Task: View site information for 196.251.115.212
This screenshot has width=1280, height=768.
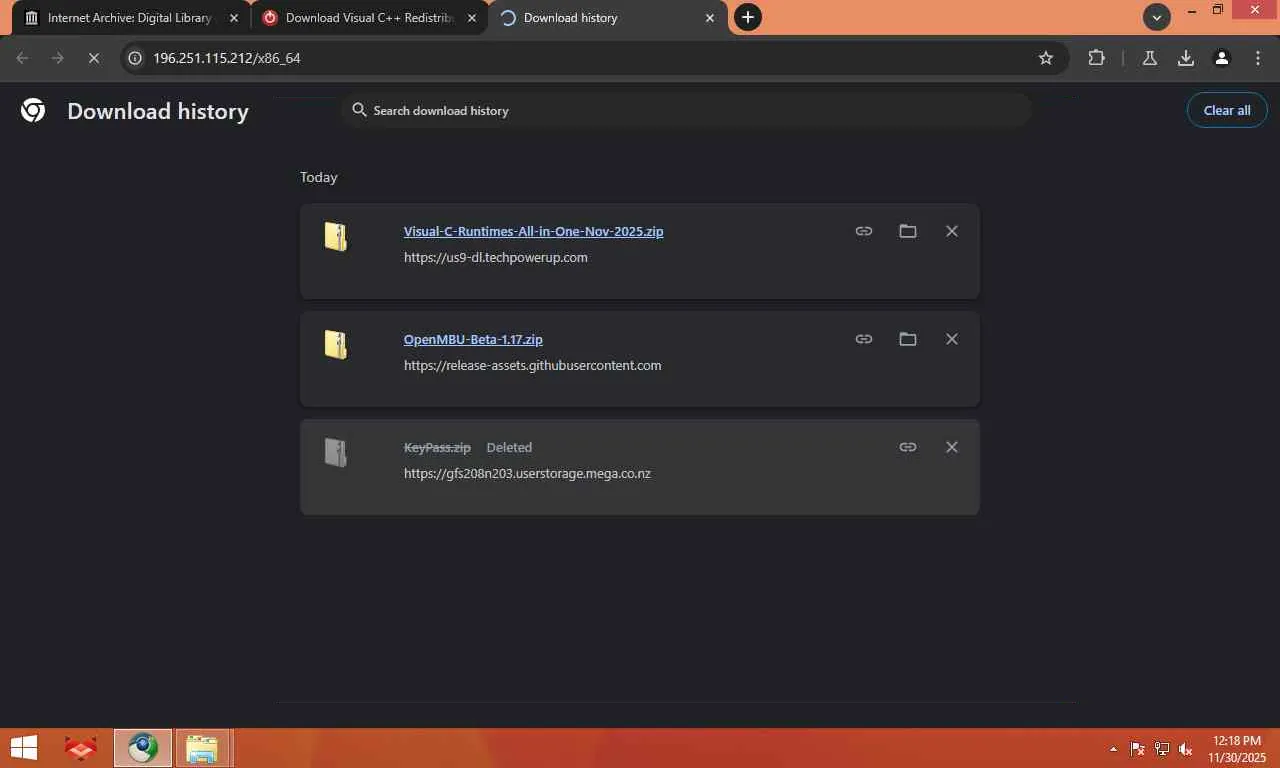Action: 136,58
